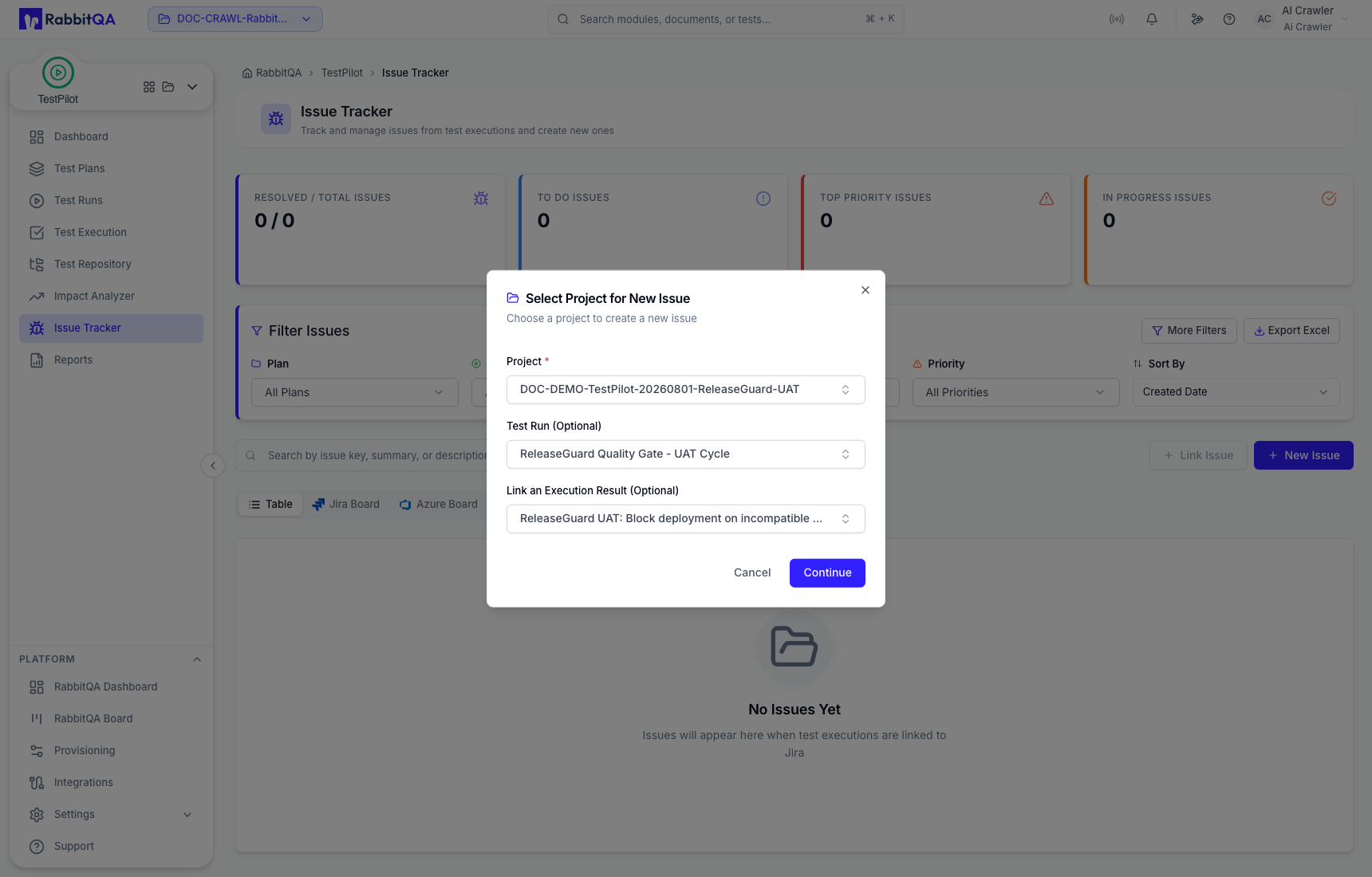Viewport: 1372px width, 877px height.
Task: Open Integrations in sidebar
Action: pyautogui.click(x=111, y=783)
